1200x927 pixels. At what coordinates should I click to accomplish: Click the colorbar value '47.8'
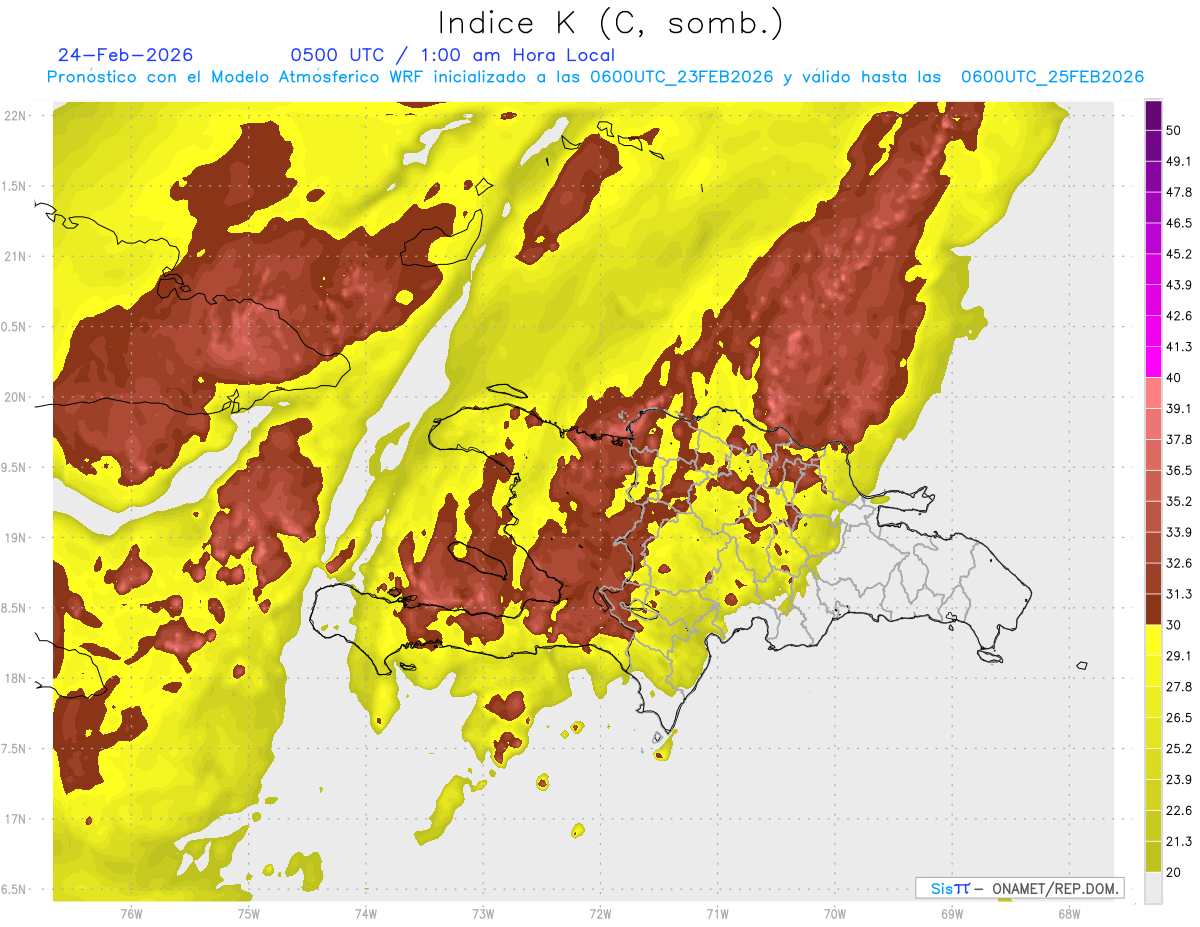[x=1179, y=192]
